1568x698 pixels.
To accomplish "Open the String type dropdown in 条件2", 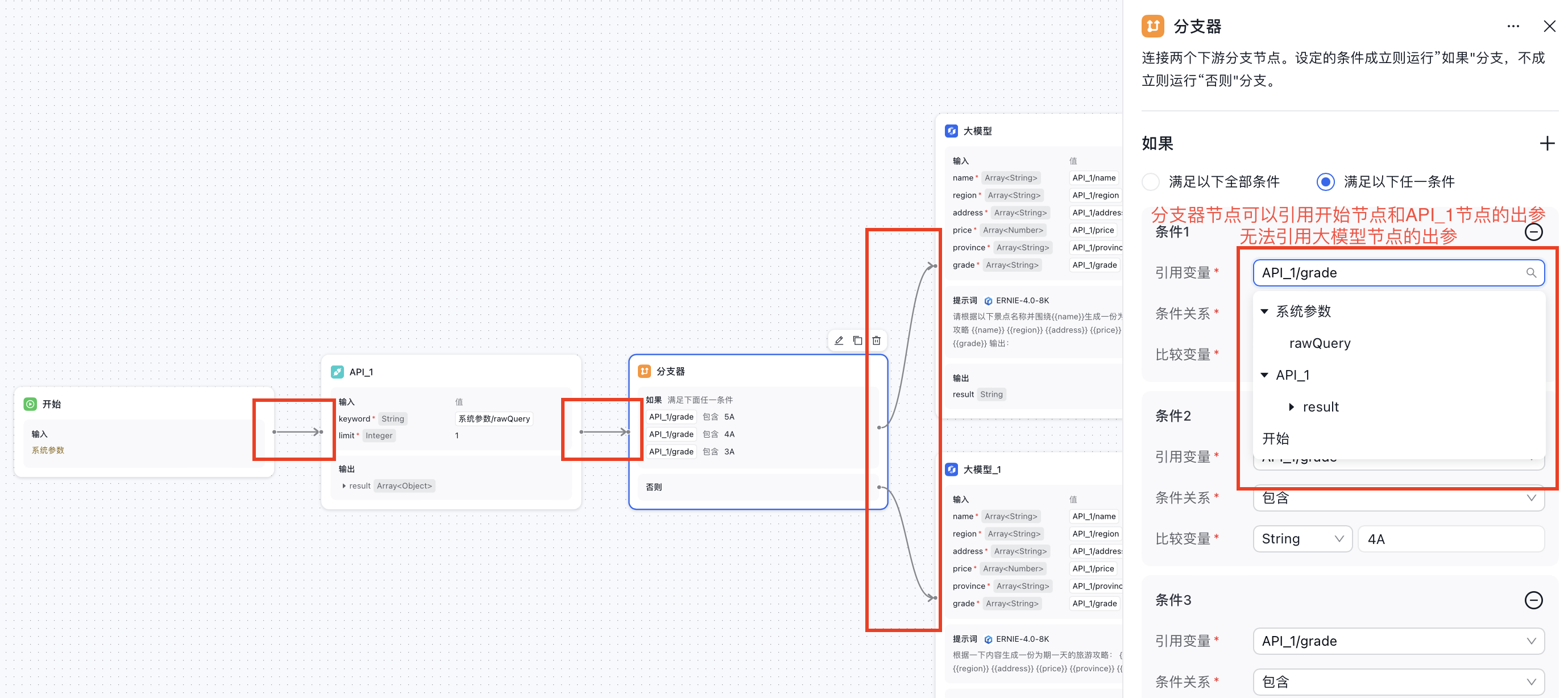I will click(x=1302, y=538).
